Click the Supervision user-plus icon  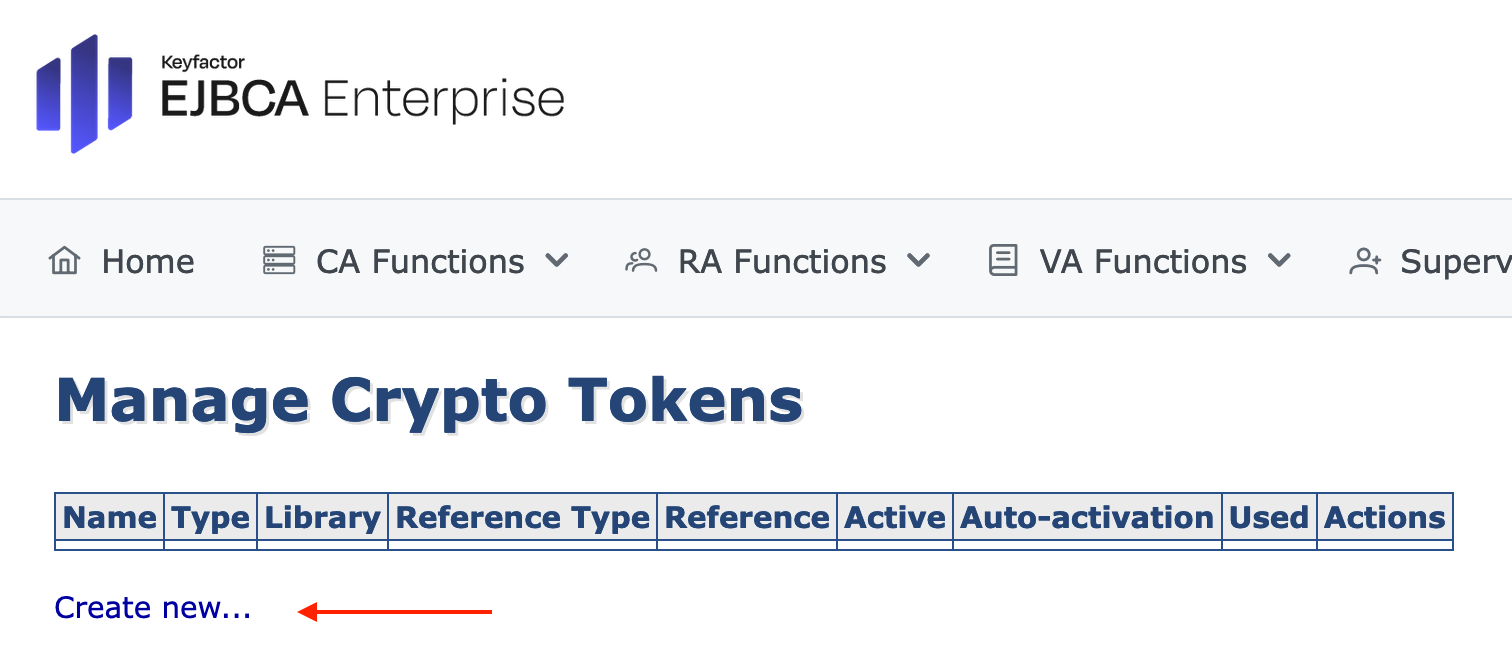(x=1365, y=262)
